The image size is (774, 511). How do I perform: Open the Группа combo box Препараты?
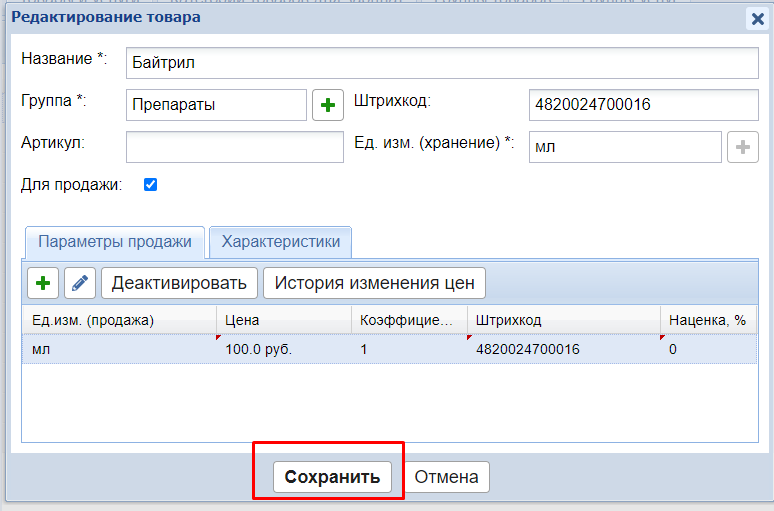pyautogui.click(x=217, y=105)
